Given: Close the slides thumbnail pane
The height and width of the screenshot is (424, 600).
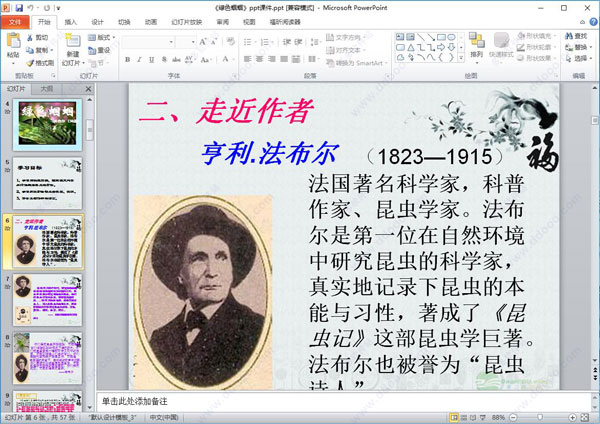Looking at the screenshot, I should [88, 89].
